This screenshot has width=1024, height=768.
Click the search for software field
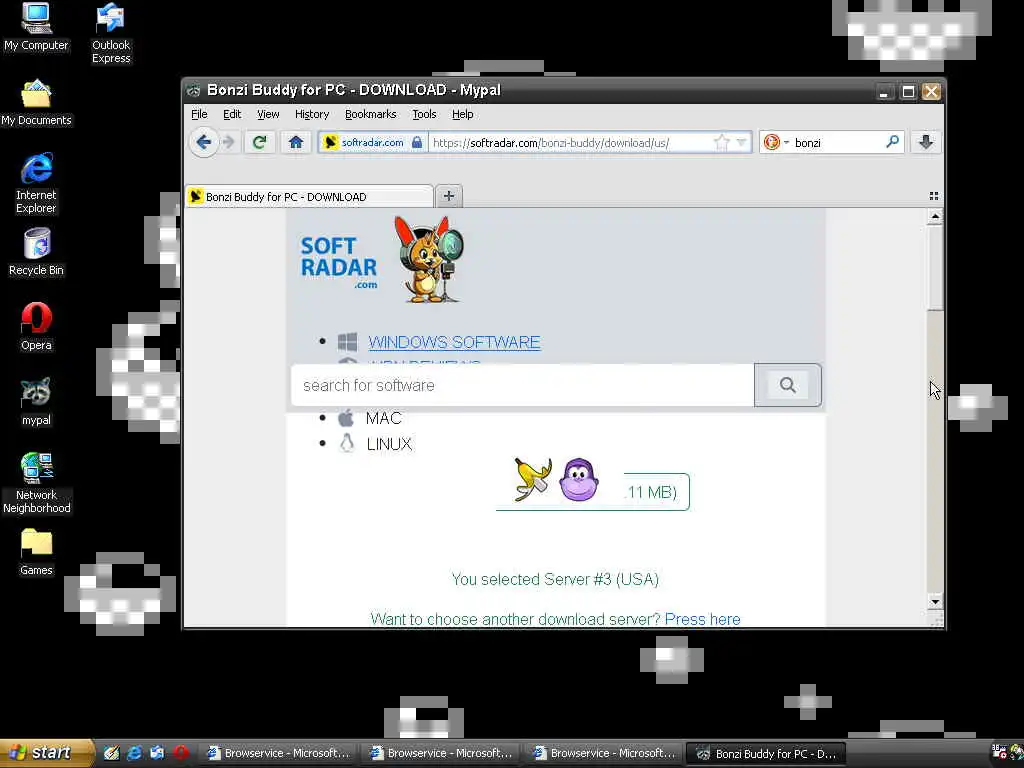522,385
